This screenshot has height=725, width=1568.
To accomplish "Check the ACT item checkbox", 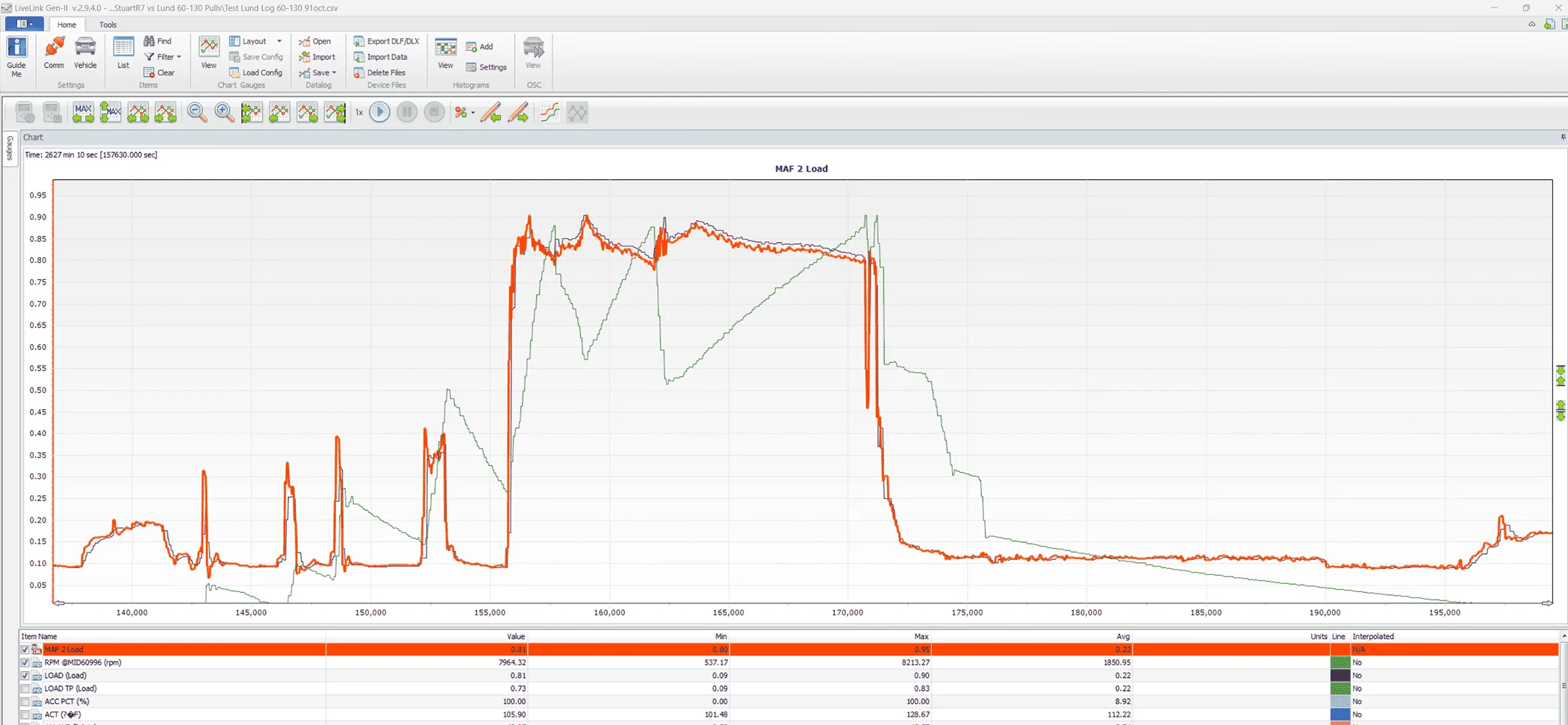I will coord(25,715).
